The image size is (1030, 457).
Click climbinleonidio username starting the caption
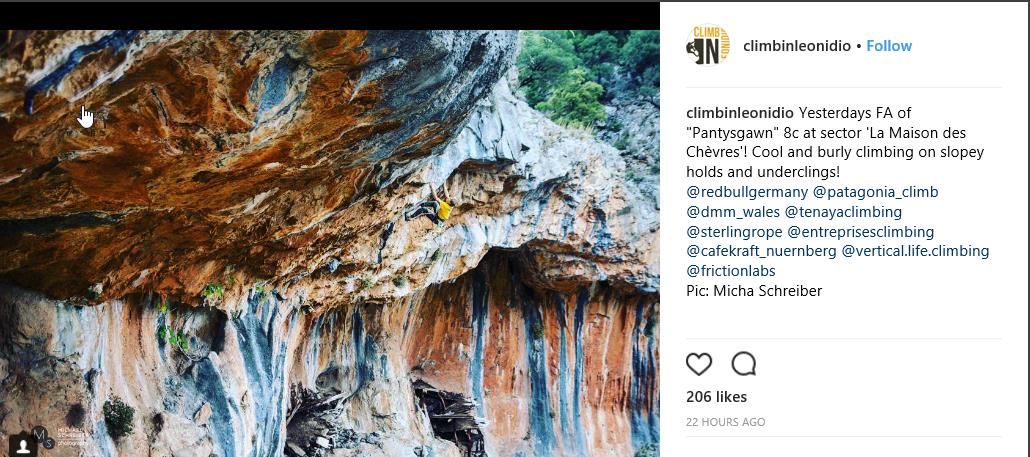click(x=740, y=113)
